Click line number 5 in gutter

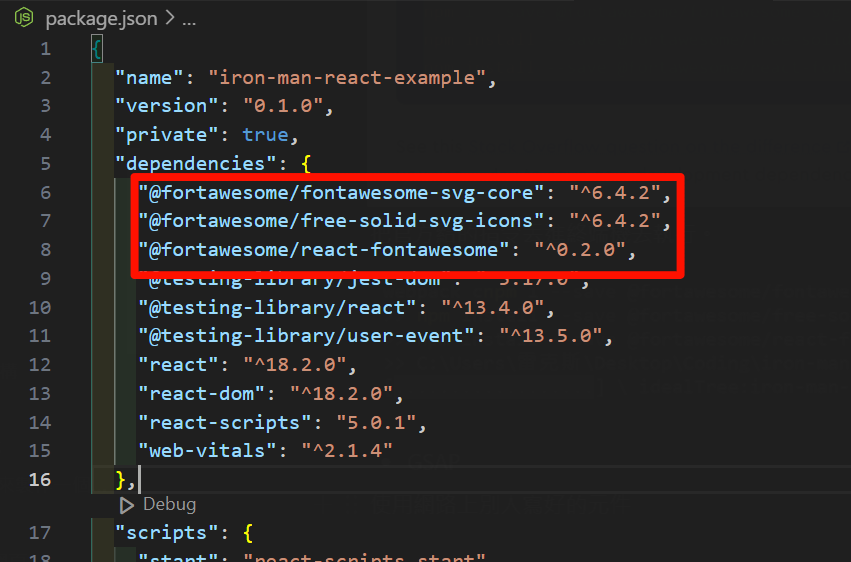(x=46, y=164)
